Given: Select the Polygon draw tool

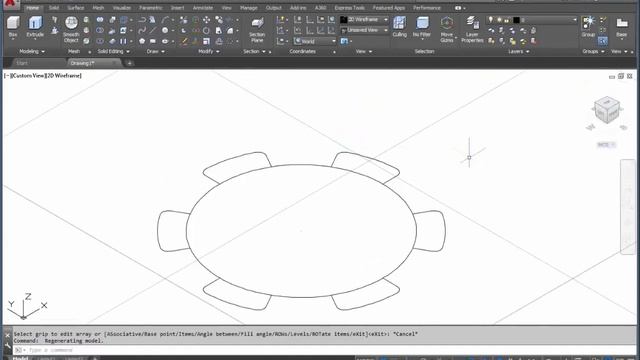Looking at the screenshot, I should [142, 41].
